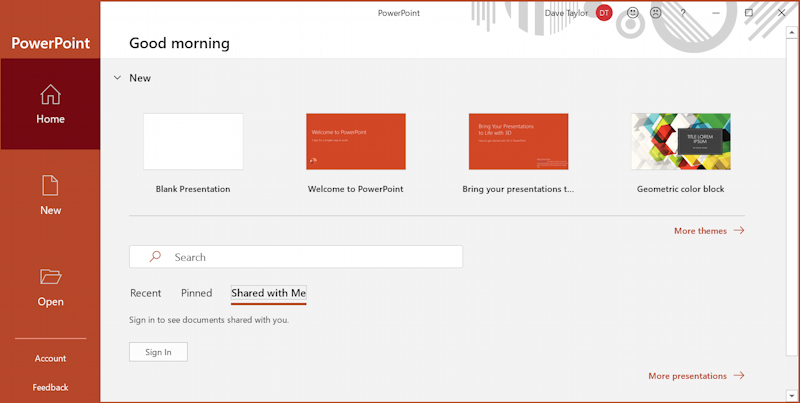The image size is (800, 403).
Task: Collapse the New section chevron
Action: tap(117, 78)
